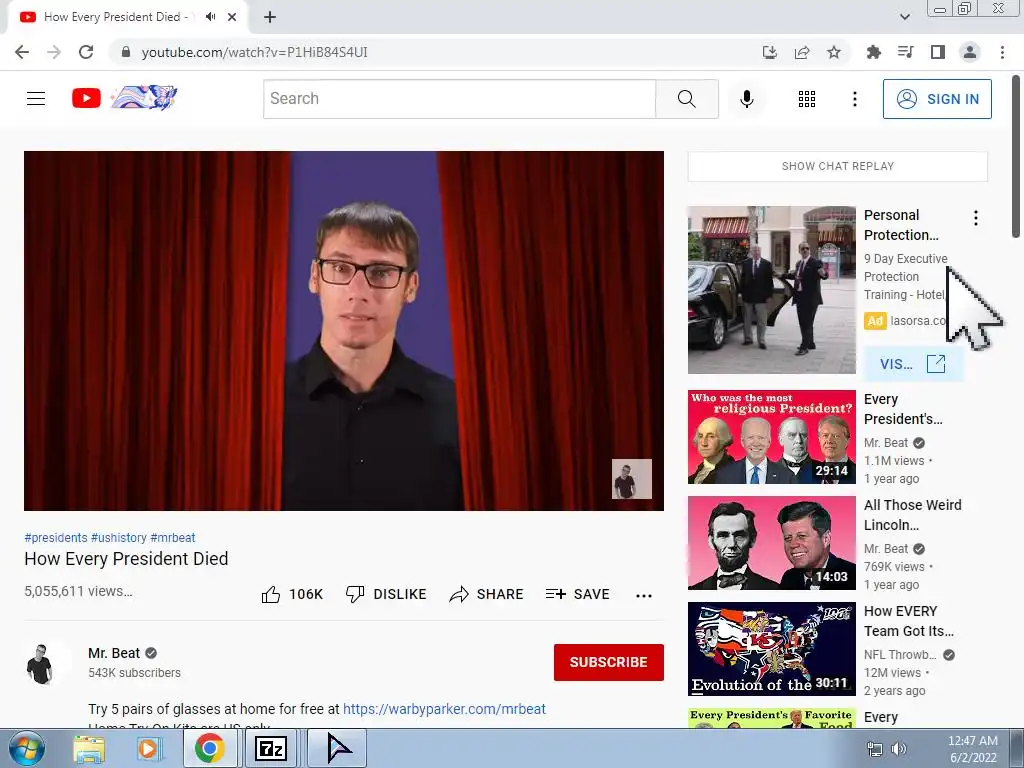Open most religious President video thumbnail

771,437
